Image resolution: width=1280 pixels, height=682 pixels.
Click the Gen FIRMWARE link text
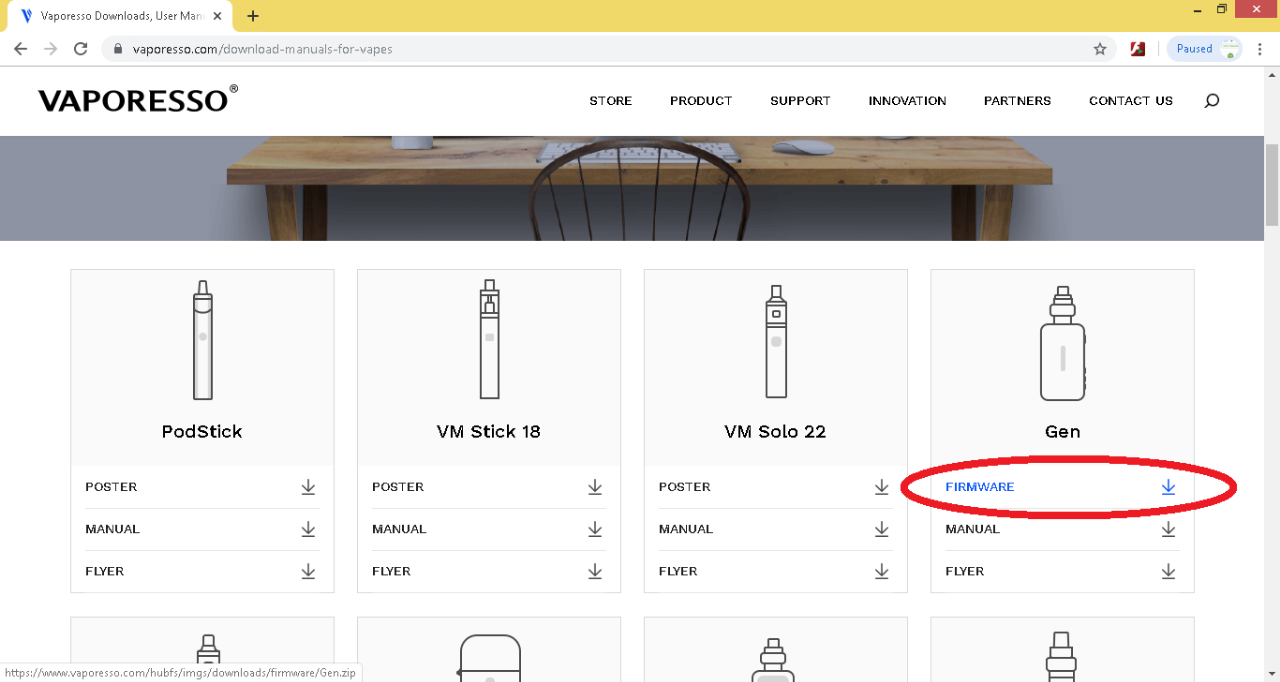coord(980,487)
